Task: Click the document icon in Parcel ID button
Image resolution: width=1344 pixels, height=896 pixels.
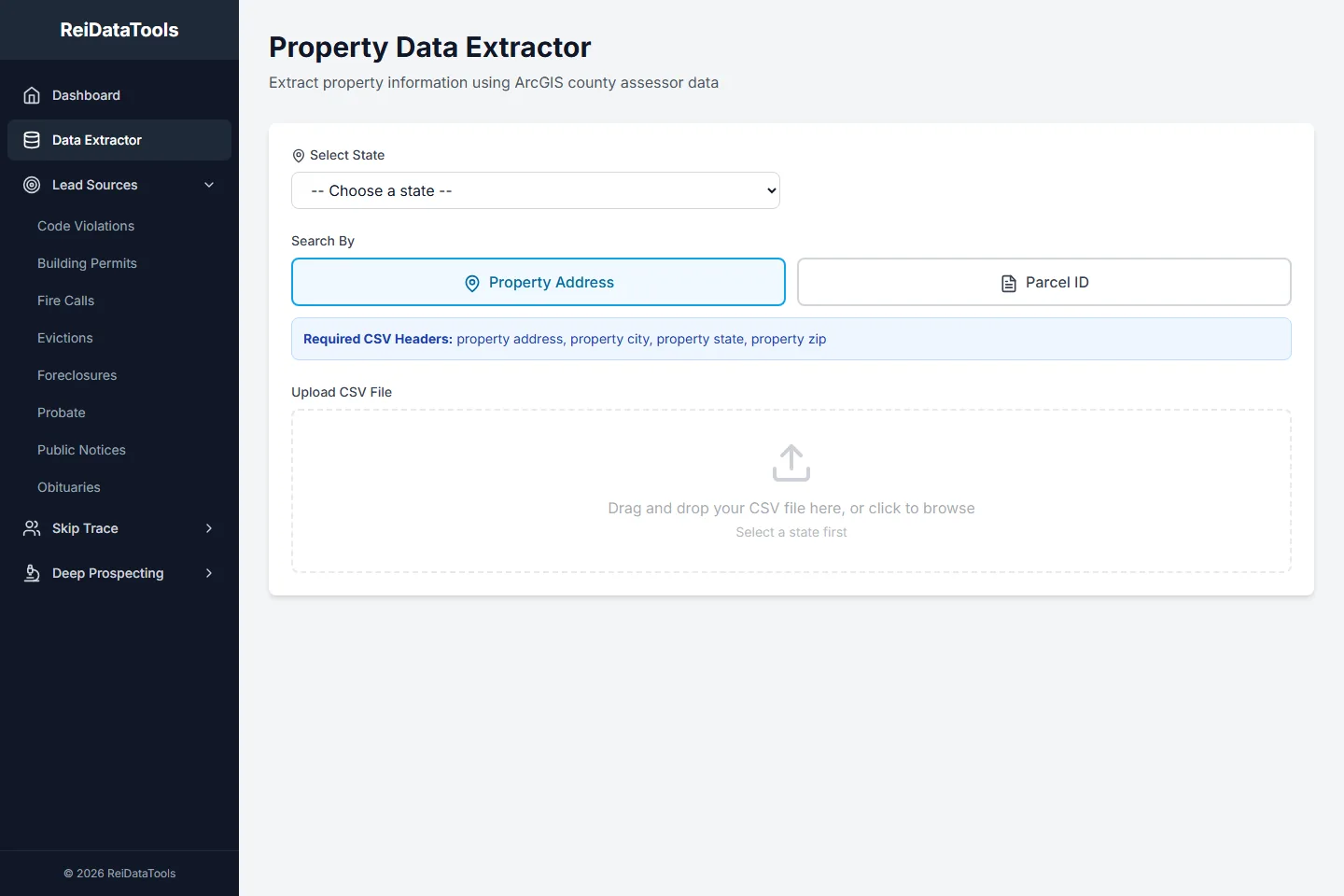Action: pos(1009,283)
